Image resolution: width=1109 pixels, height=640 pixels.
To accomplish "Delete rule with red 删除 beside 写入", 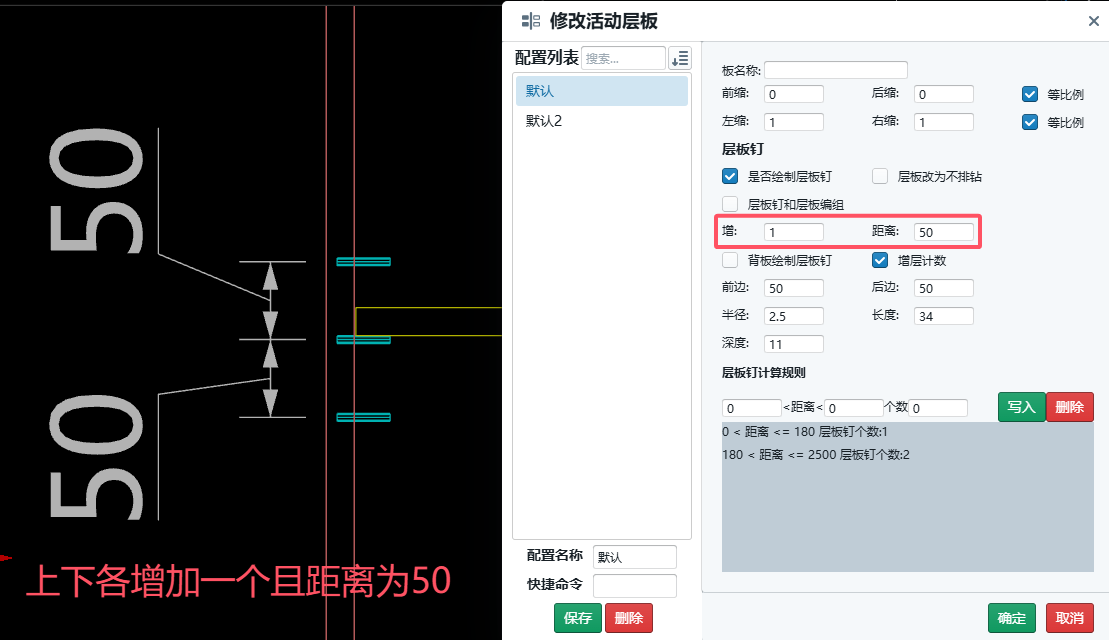I will tap(1069, 407).
